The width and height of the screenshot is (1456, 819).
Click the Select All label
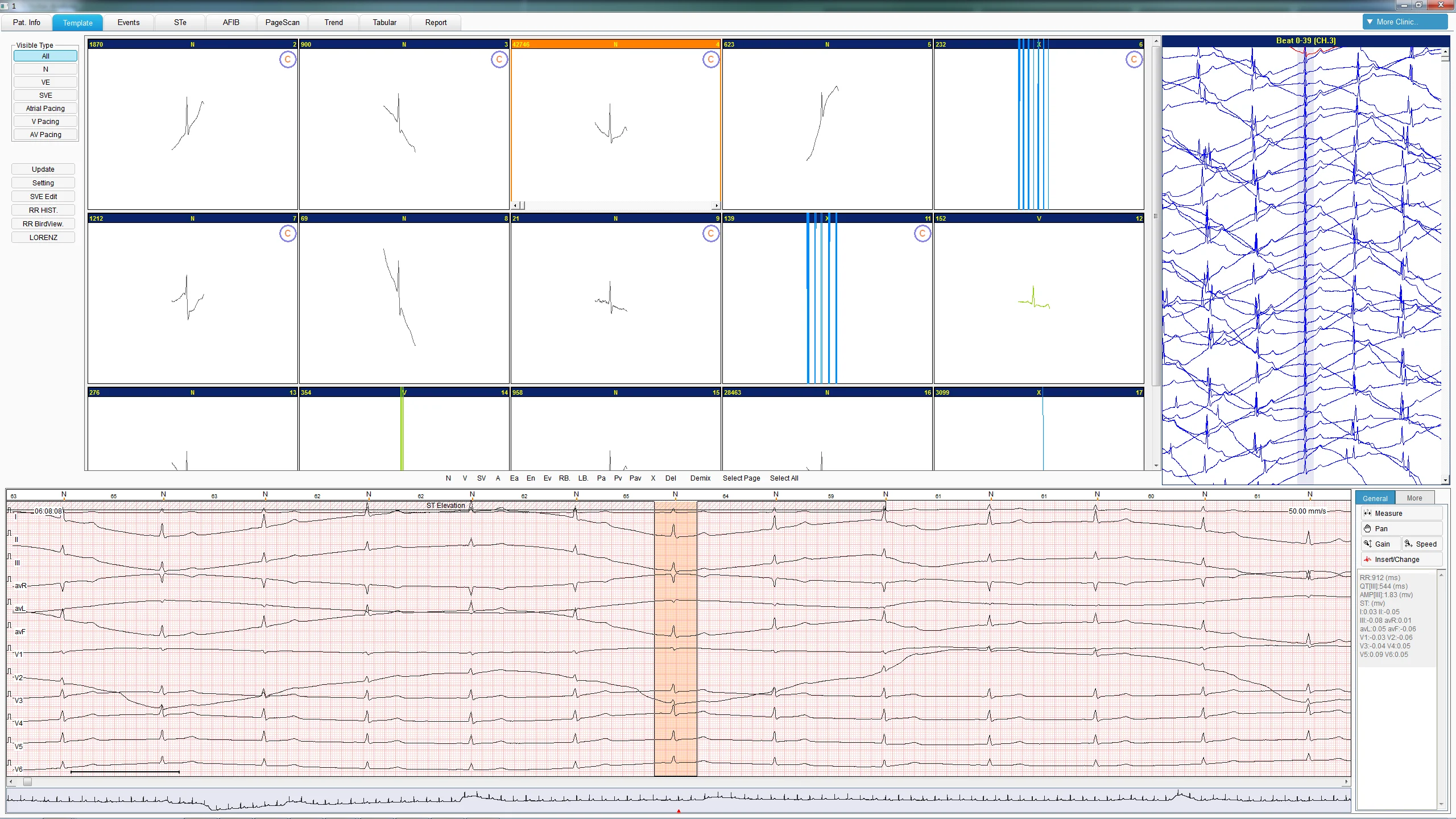(784, 478)
